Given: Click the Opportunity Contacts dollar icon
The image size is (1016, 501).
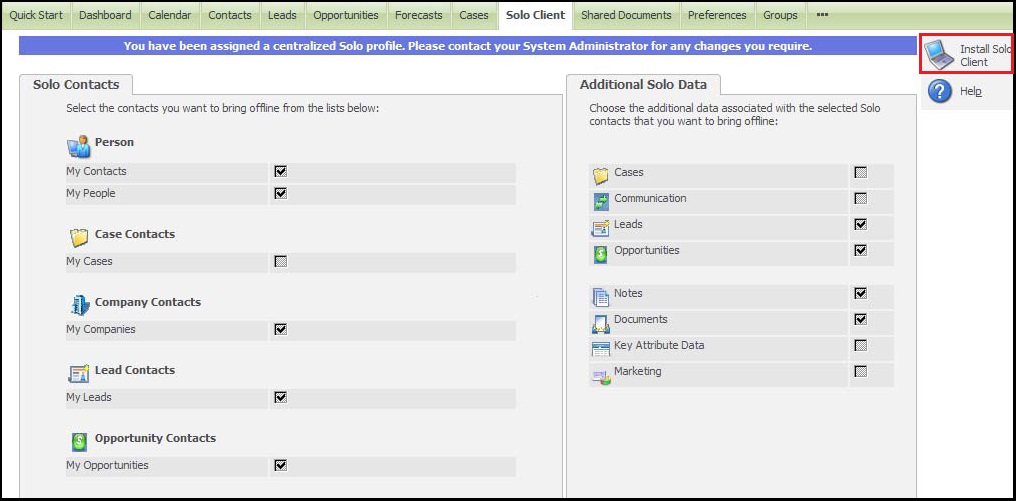Looking at the screenshot, I should [x=79, y=441].
